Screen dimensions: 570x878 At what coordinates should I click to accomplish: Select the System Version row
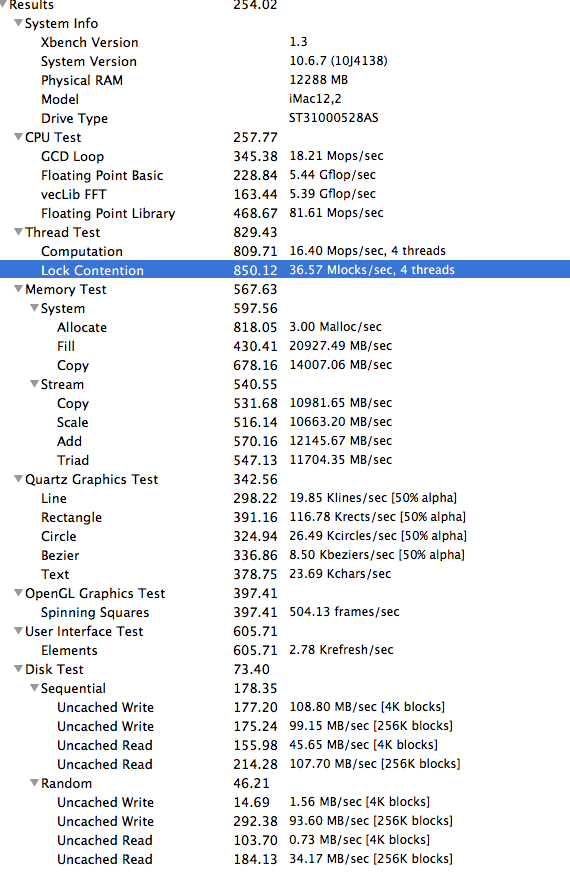[285, 61]
